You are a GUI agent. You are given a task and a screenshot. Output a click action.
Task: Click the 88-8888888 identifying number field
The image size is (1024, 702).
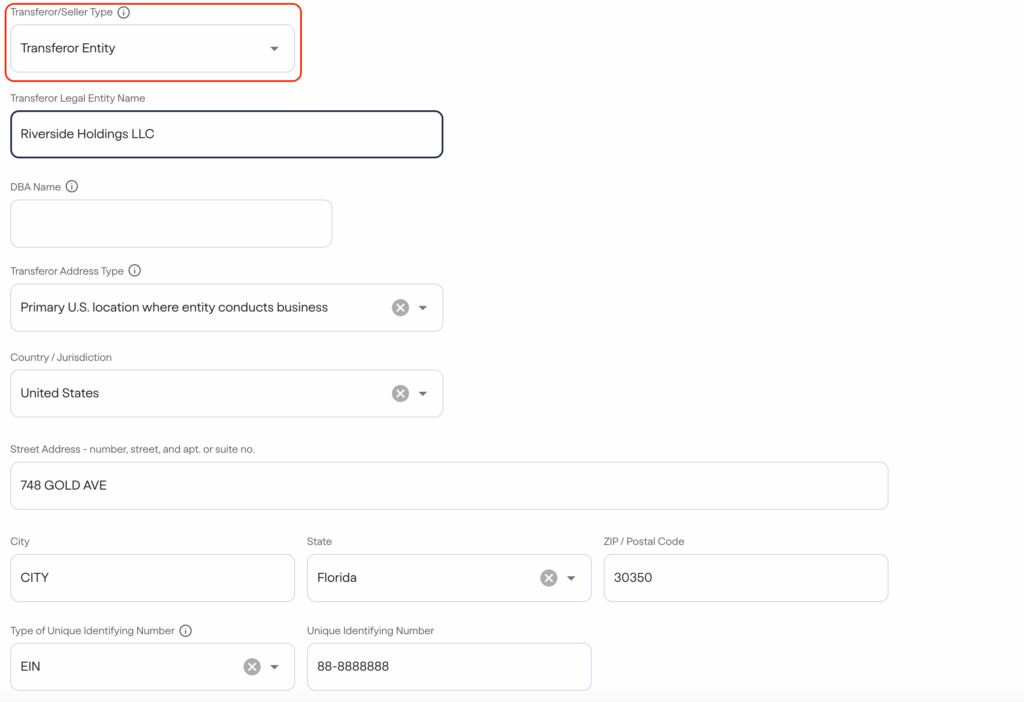click(x=448, y=667)
